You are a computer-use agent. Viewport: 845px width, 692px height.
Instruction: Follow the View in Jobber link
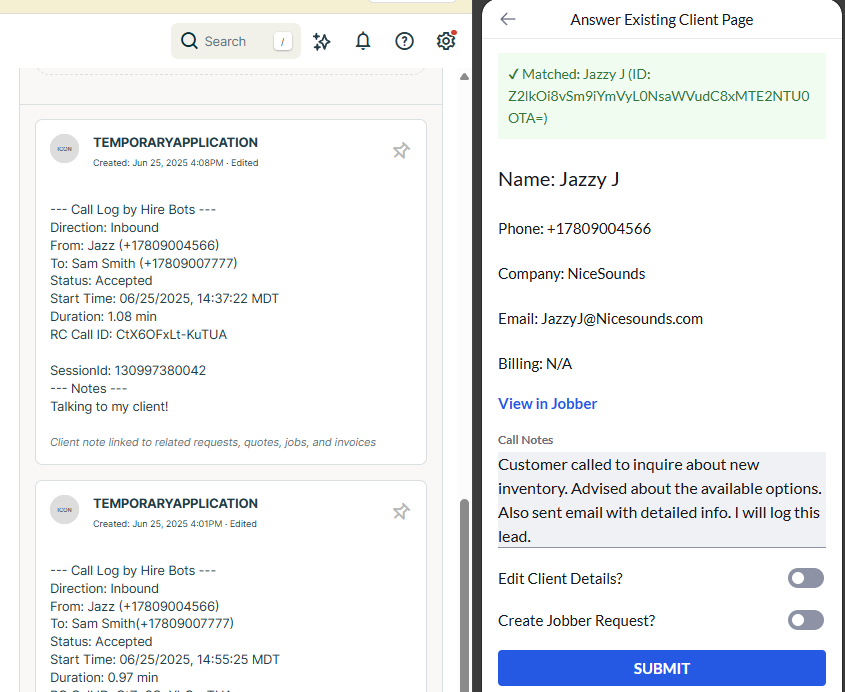click(547, 404)
